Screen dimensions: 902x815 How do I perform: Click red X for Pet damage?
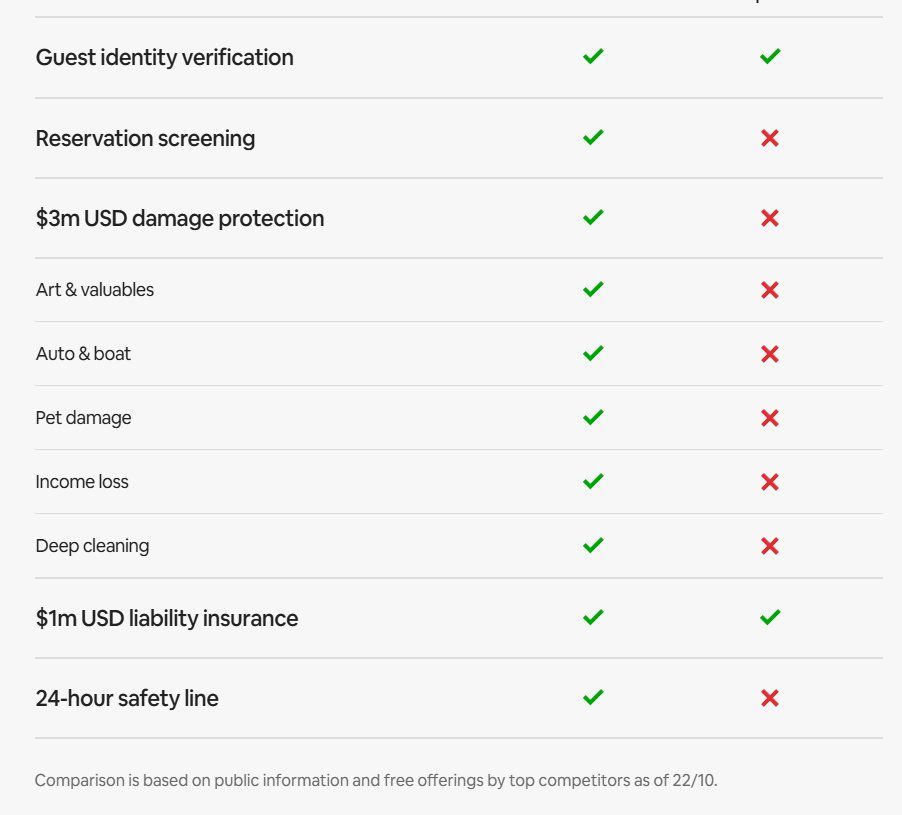[769, 418]
